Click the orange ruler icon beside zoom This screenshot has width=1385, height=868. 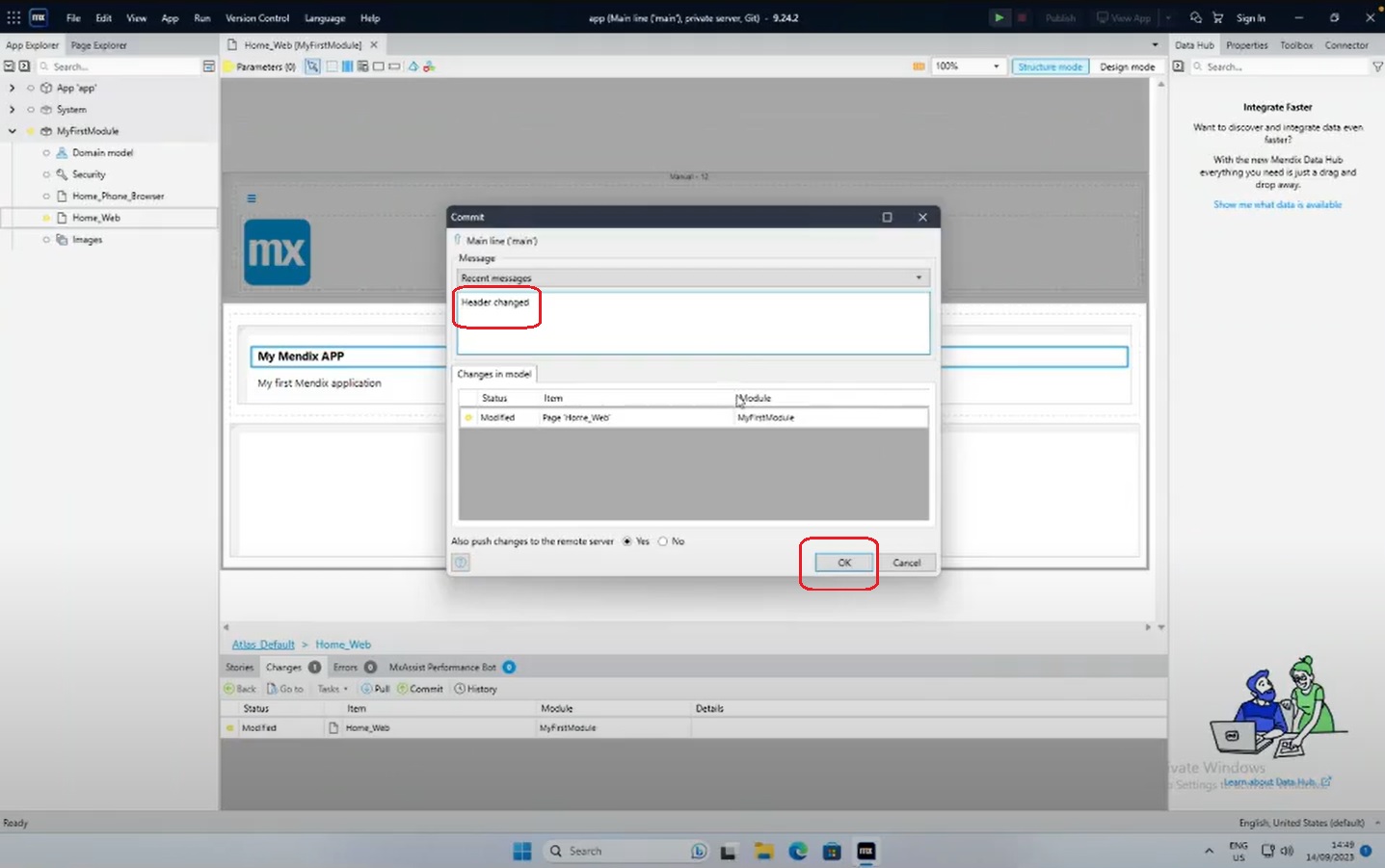click(919, 66)
